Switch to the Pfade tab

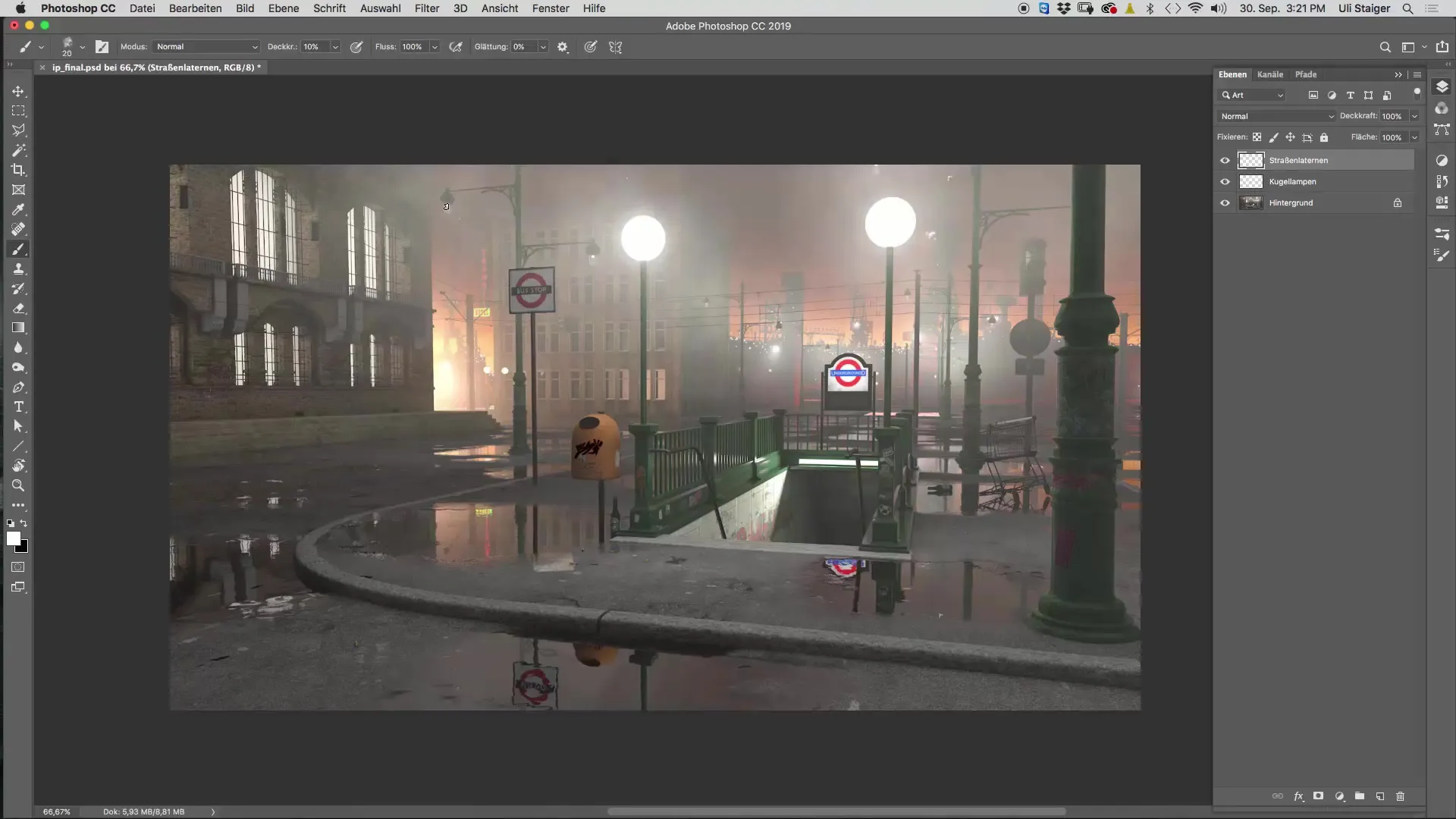point(1306,74)
